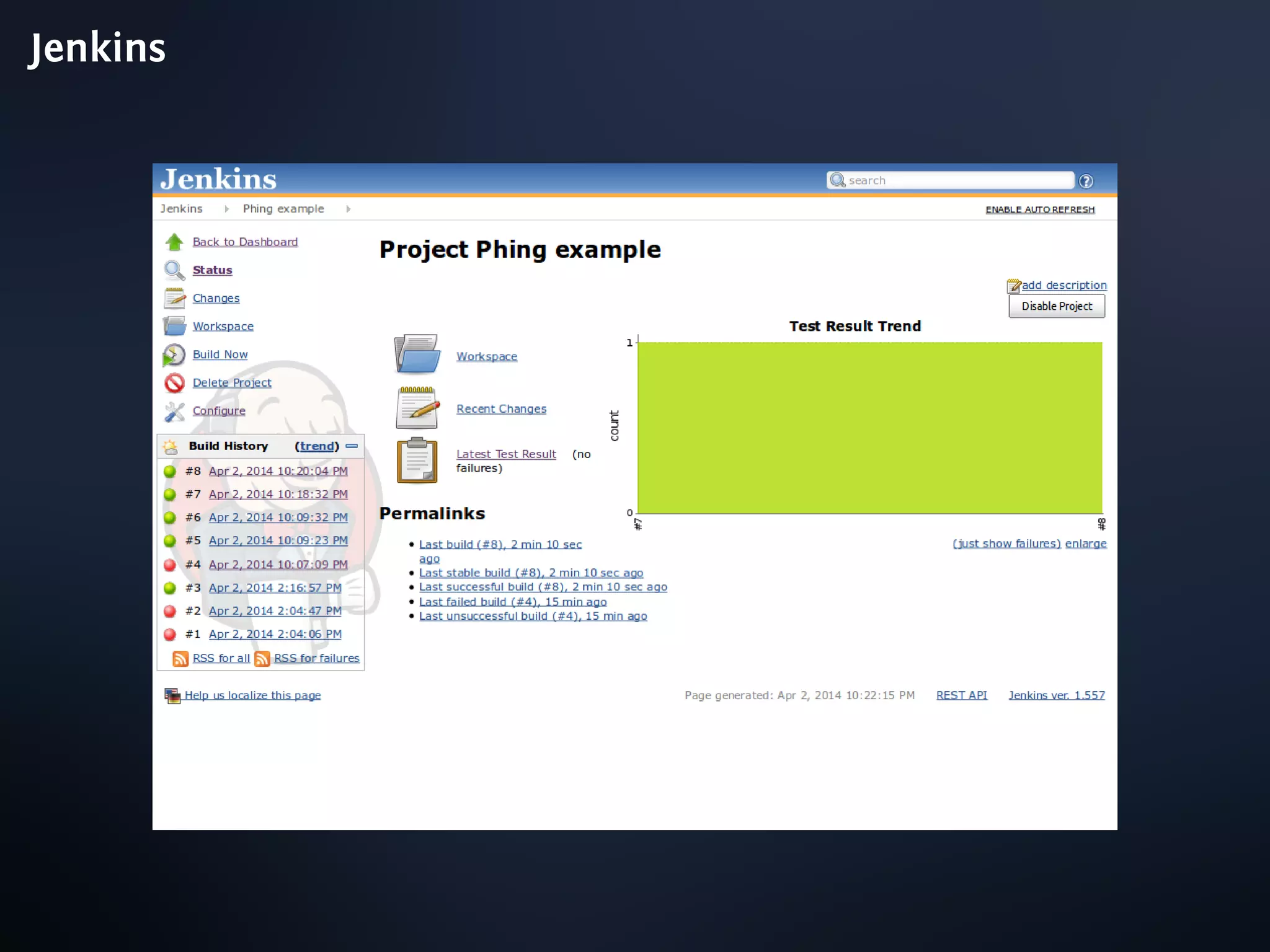Open Last build (#8) permalink
Image resolution: width=1270 pixels, height=952 pixels.
pos(500,545)
